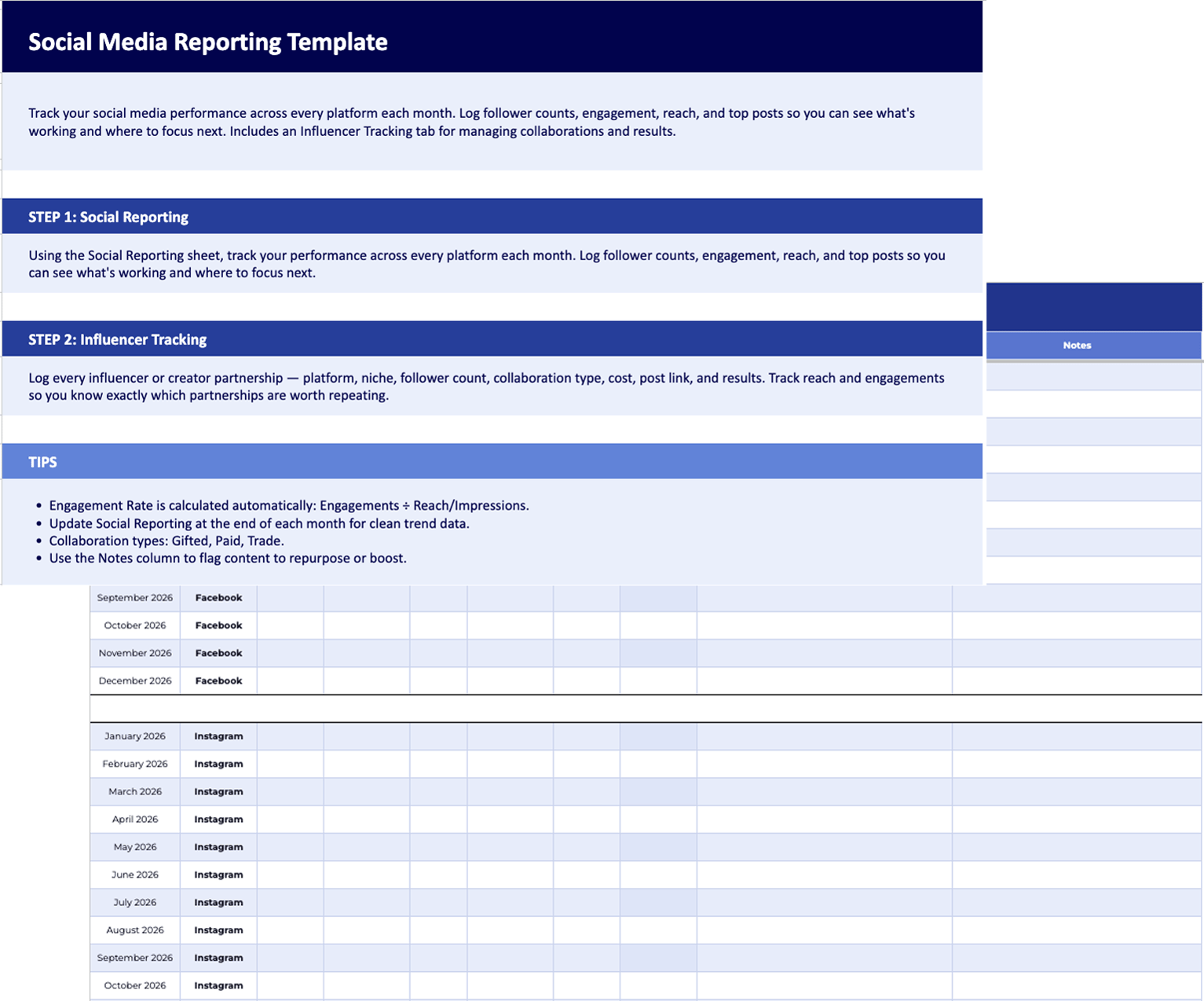Select the Social Media Reporting Template title
The height and width of the screenshot is (1001, 1204).
[208, 42]
